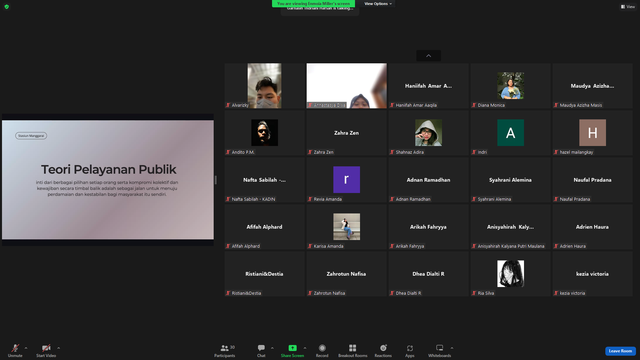Select the Dhea Dialti R tile
This screenshot has width=640, height=360.
pos(429,273)
